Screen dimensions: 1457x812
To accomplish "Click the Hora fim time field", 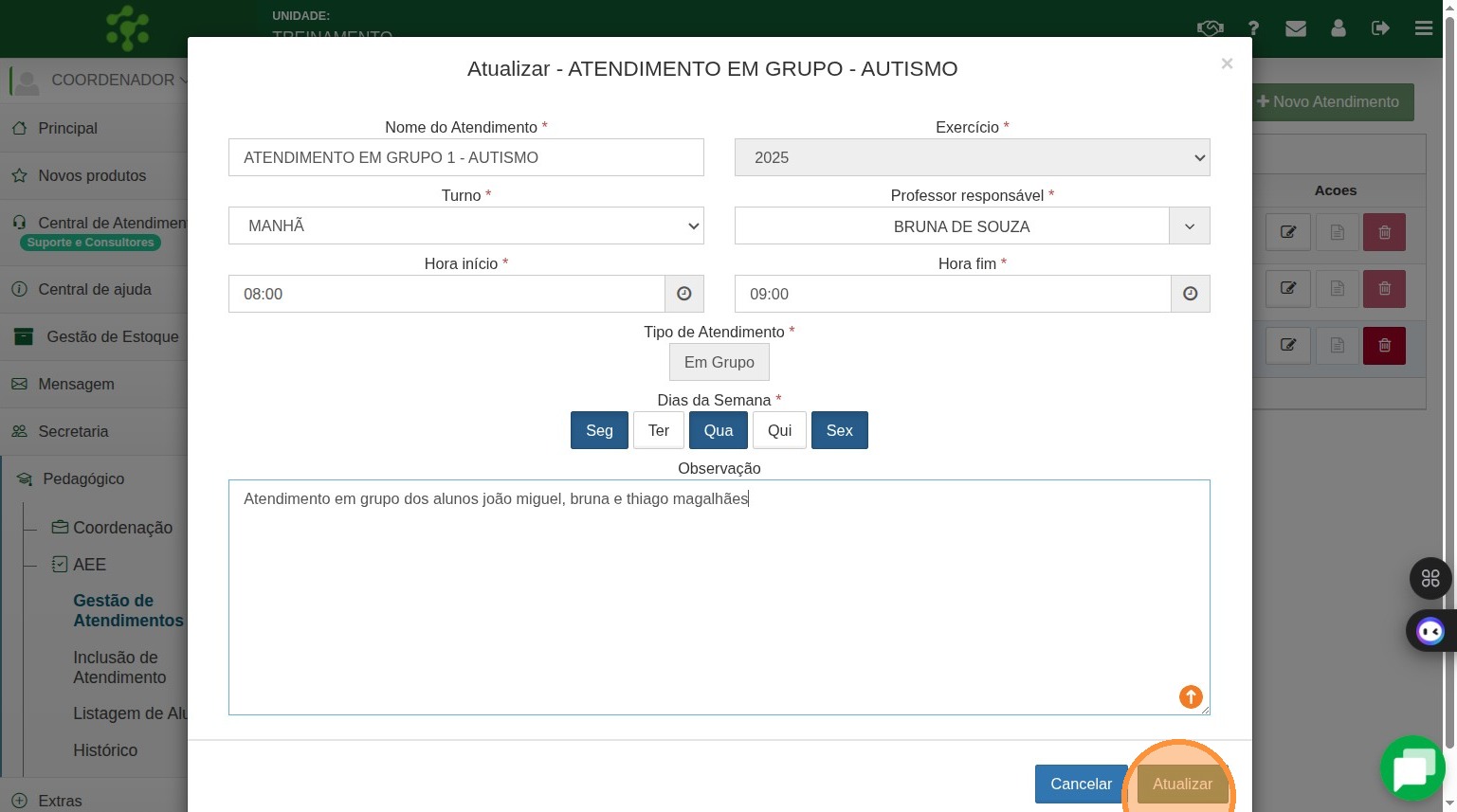I will 953,294.
